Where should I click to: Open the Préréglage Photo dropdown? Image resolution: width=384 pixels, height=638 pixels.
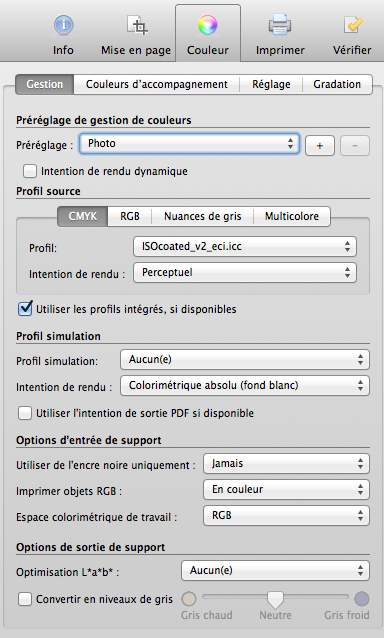coord(190,144)
